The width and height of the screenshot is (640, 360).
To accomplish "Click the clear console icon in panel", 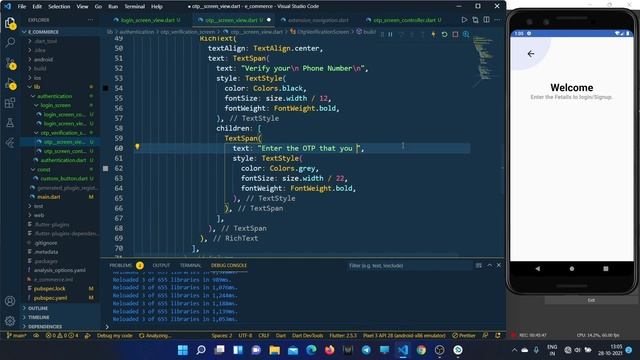I will [478, 265].
